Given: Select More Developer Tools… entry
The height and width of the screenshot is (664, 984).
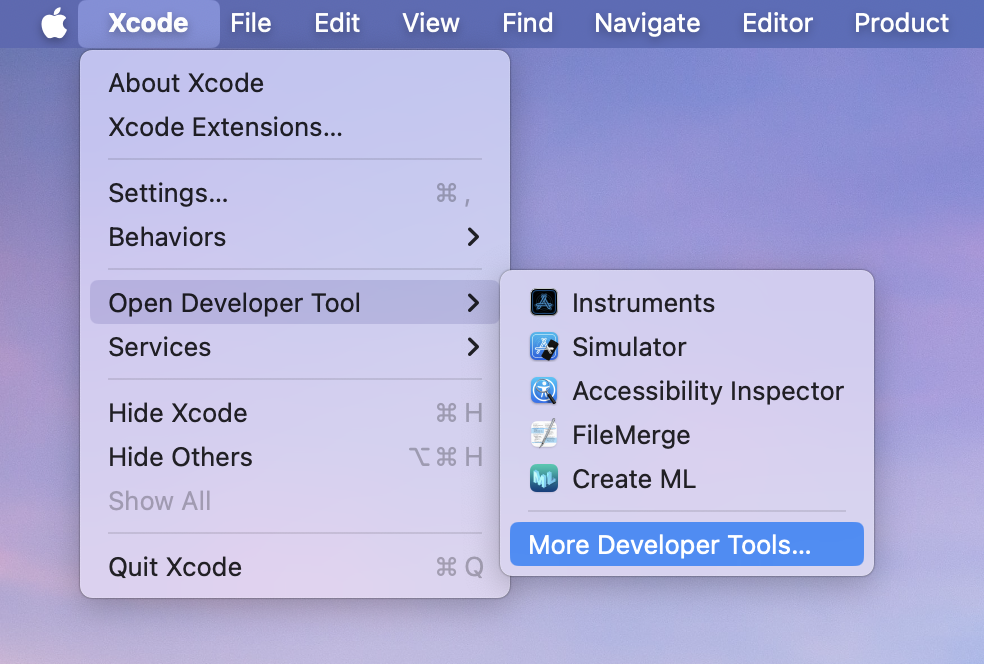Looking at the screenshot, I should pyautogui.click(x=669, y=545).
